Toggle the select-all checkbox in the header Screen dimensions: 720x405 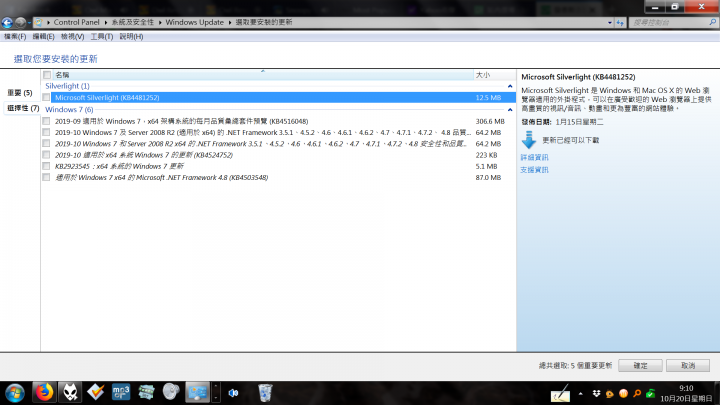47,75
